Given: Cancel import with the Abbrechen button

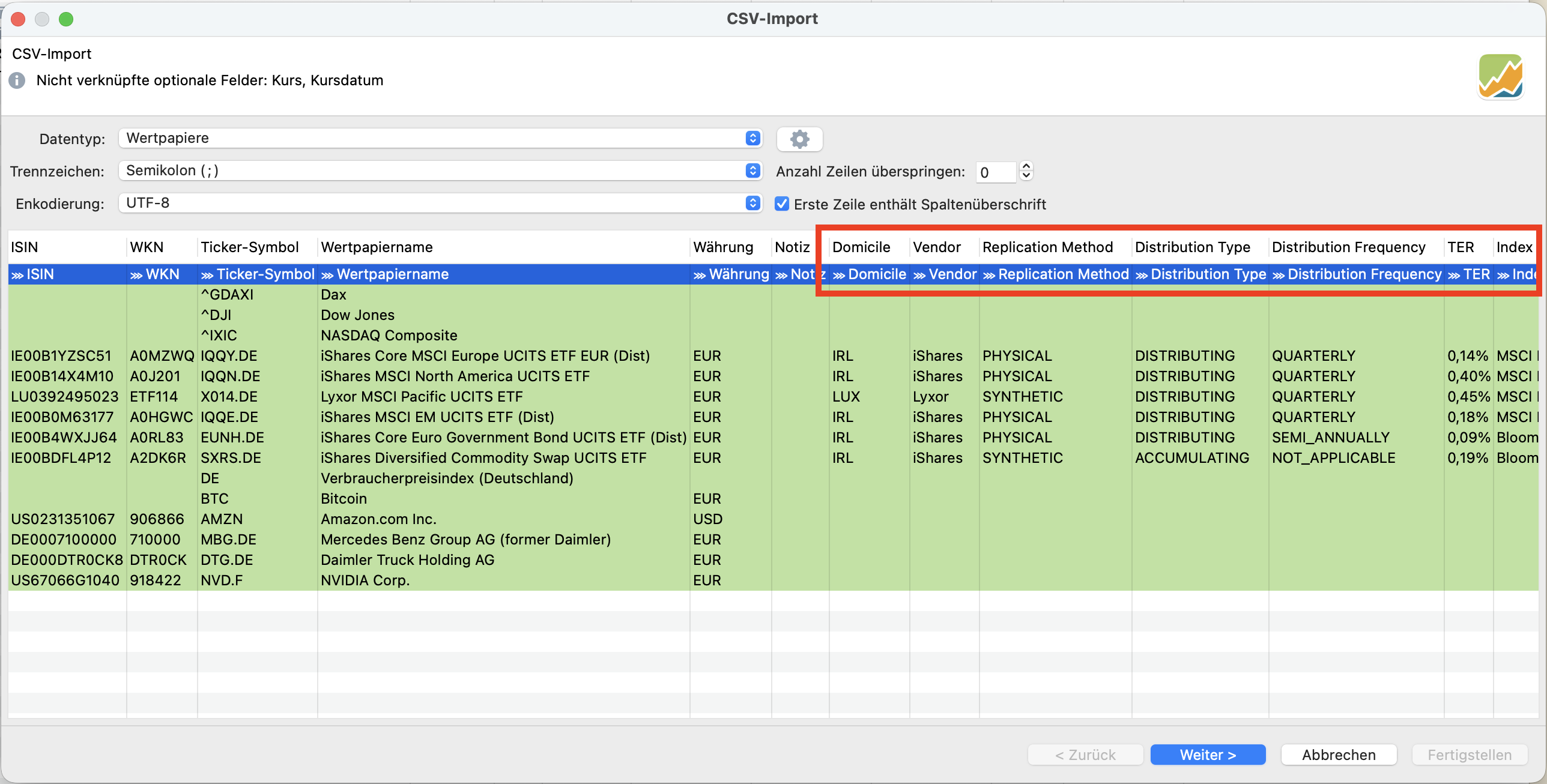Looking at the screenshot, I should pos(1339,755).
